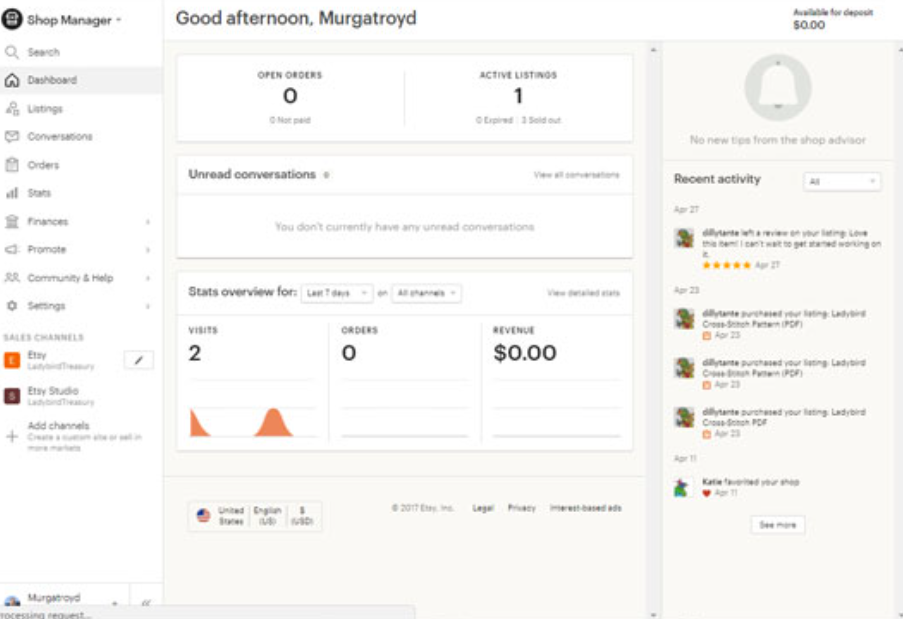The width and height of the screenshot is (903, 619).
Task: Click the View detailed stats link
Action: point(583,293)
